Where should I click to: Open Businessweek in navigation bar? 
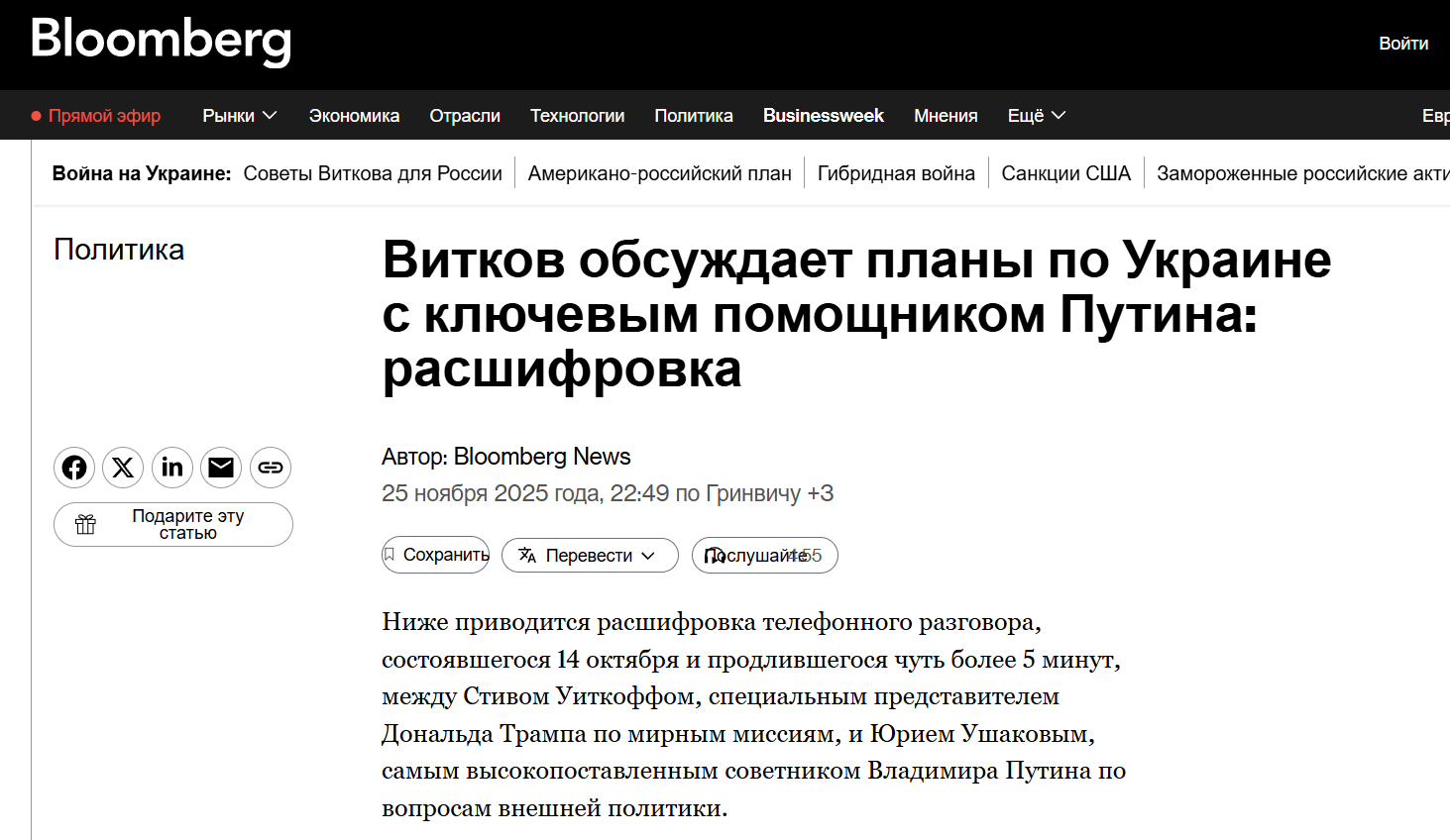[823, 116]
